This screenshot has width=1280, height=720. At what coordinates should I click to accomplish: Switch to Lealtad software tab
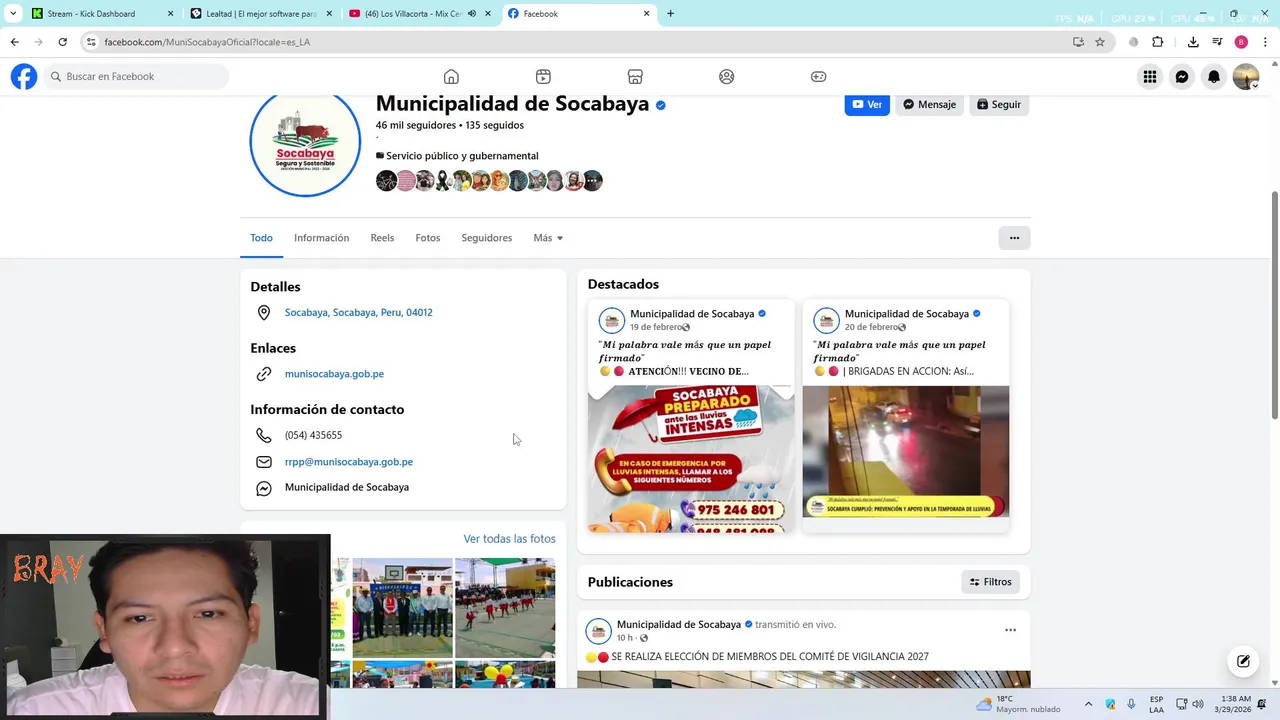(x=260, y=14)
